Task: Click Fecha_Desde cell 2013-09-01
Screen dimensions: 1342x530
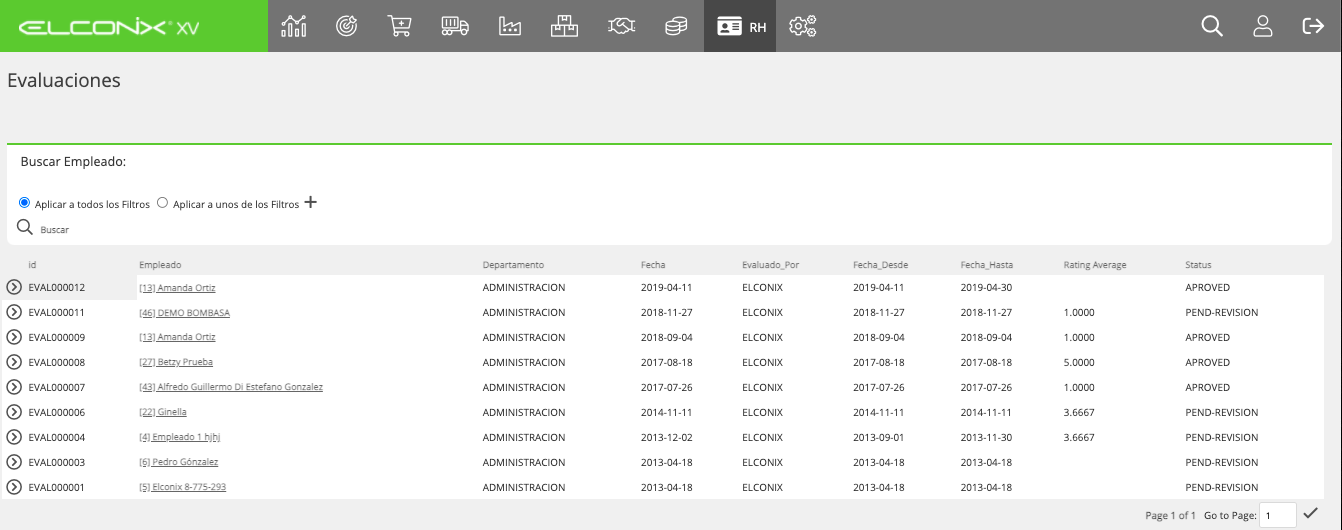Action: coord(878,438)
